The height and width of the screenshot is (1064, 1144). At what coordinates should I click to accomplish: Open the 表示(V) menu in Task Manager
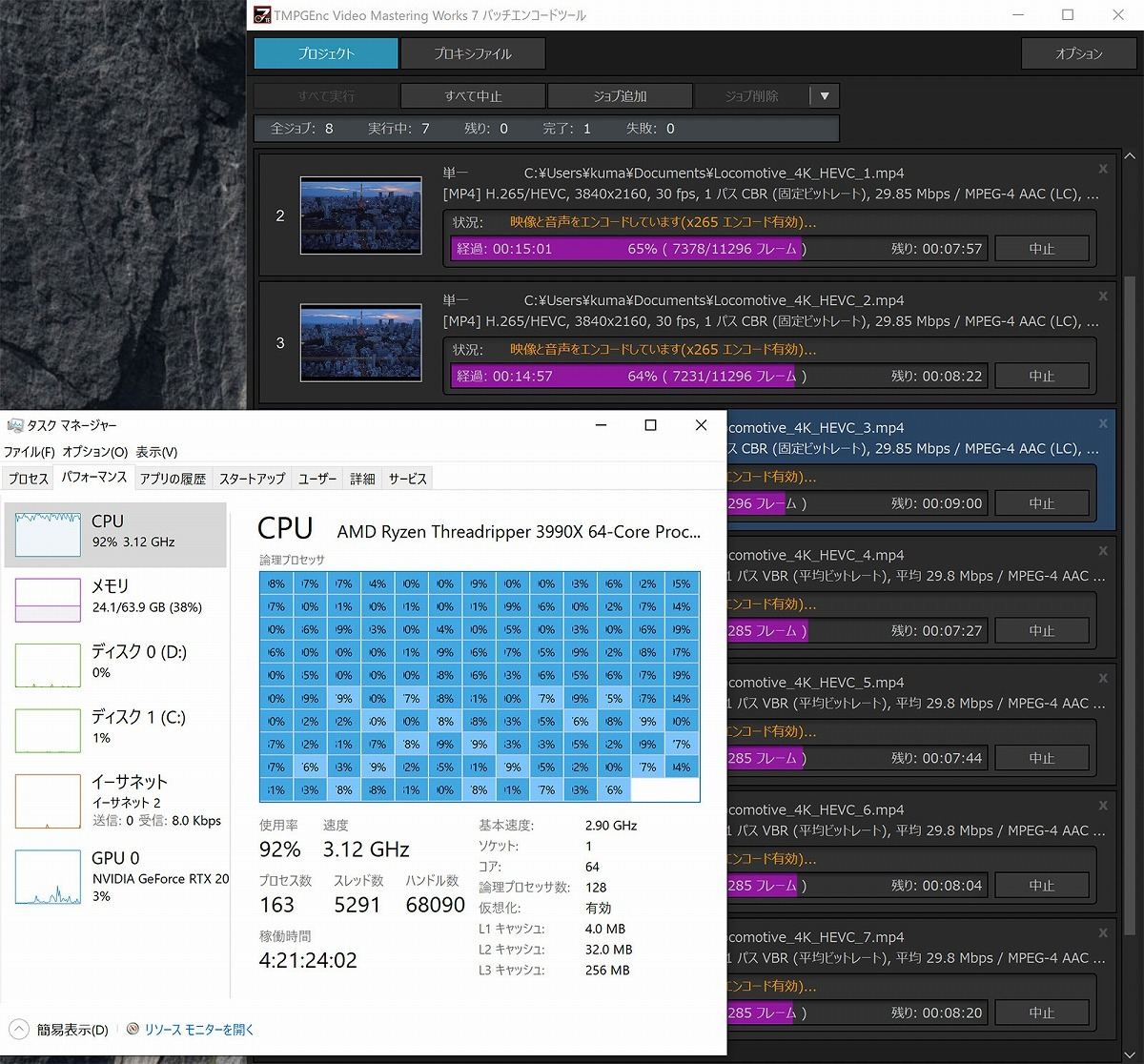coord(156,452)
